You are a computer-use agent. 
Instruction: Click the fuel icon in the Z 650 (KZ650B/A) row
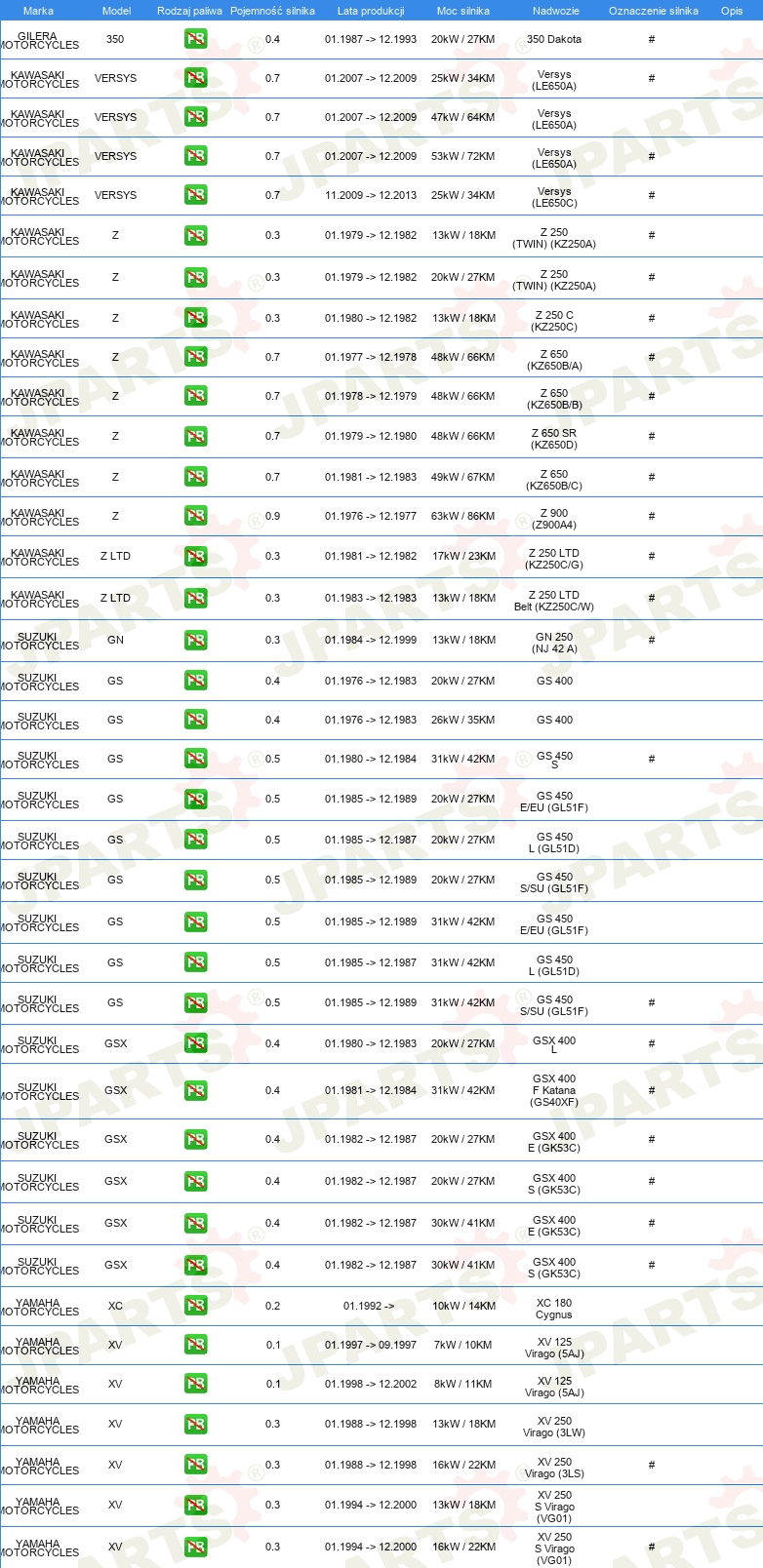tap(195, 357)
